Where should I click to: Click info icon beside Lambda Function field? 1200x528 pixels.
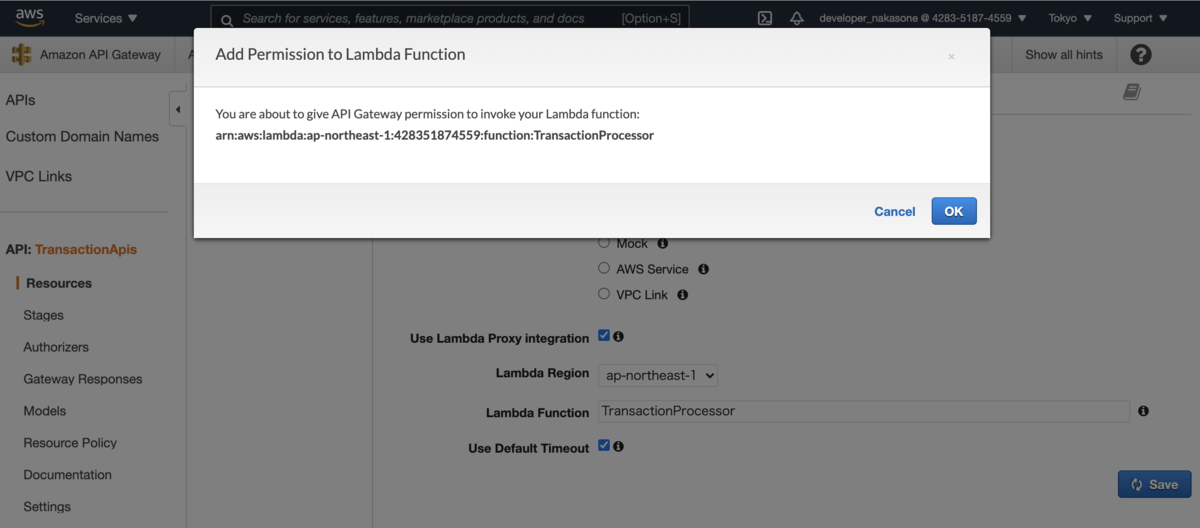click(x=1143, y=411)
